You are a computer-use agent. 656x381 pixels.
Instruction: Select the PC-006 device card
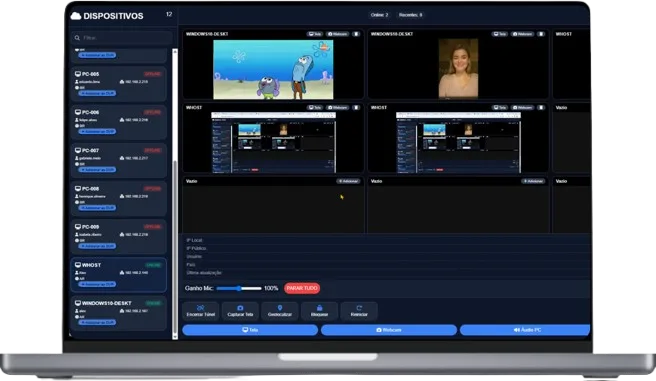pos(118,122)
